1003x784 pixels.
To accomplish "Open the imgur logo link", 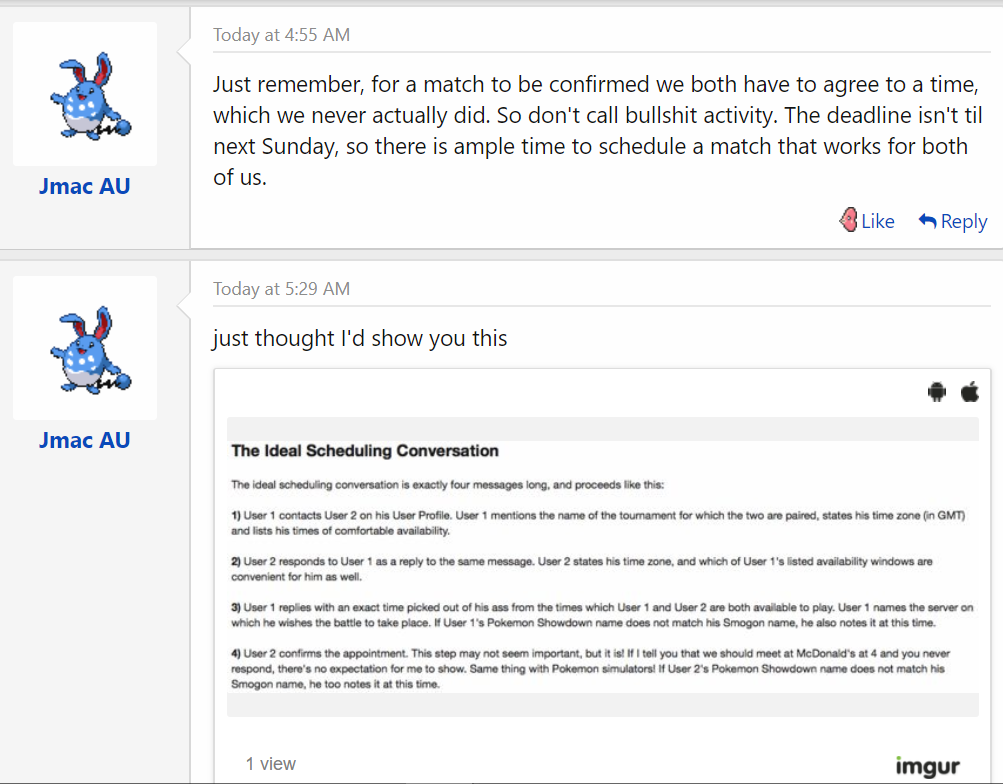I will 927,767.
